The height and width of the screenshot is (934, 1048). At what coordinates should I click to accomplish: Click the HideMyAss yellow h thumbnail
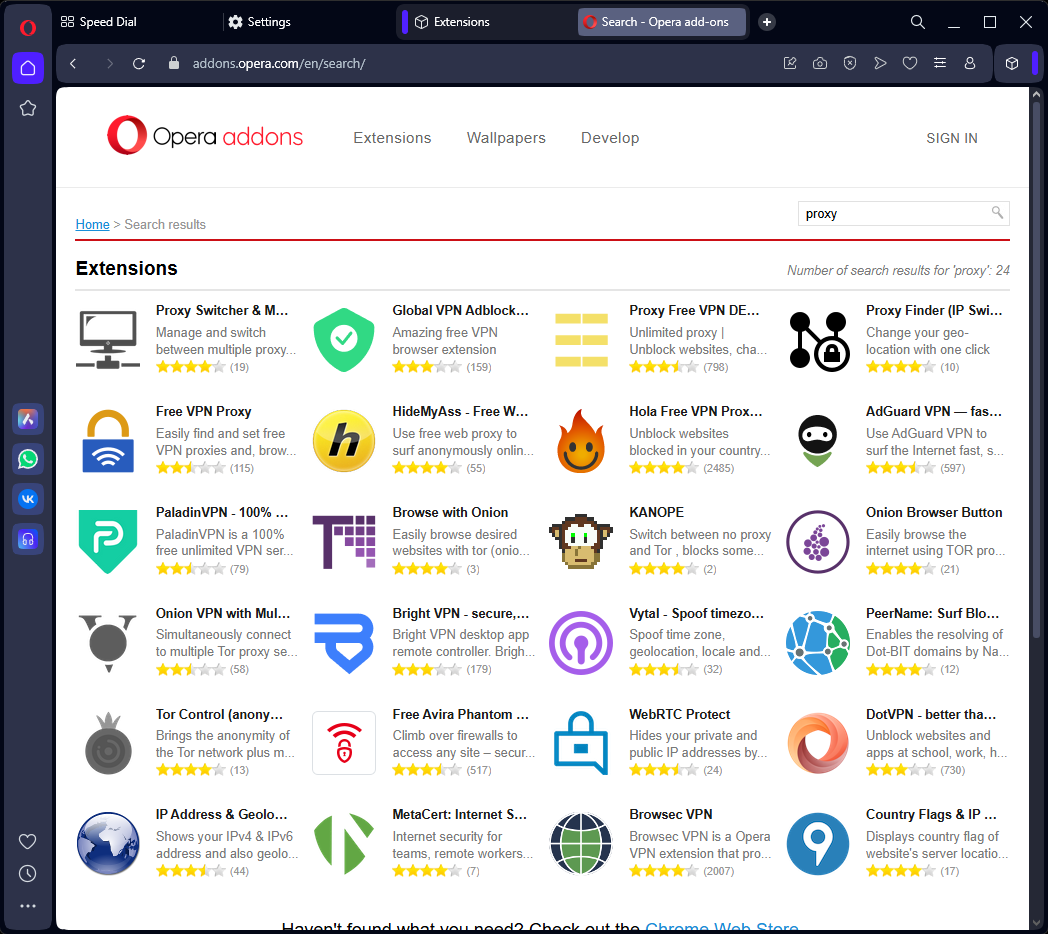344,441
